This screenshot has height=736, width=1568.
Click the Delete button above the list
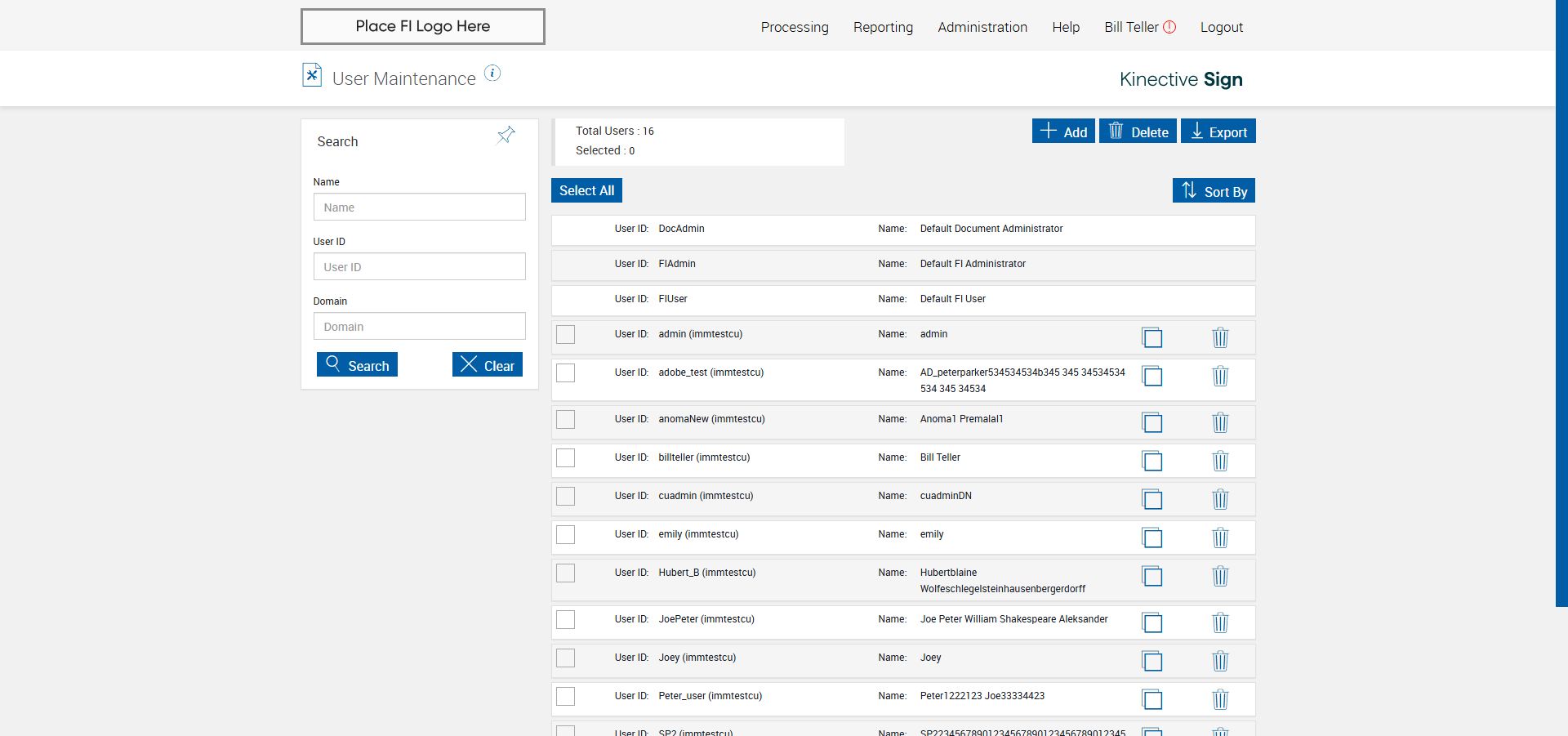(x=1138, y=131)
